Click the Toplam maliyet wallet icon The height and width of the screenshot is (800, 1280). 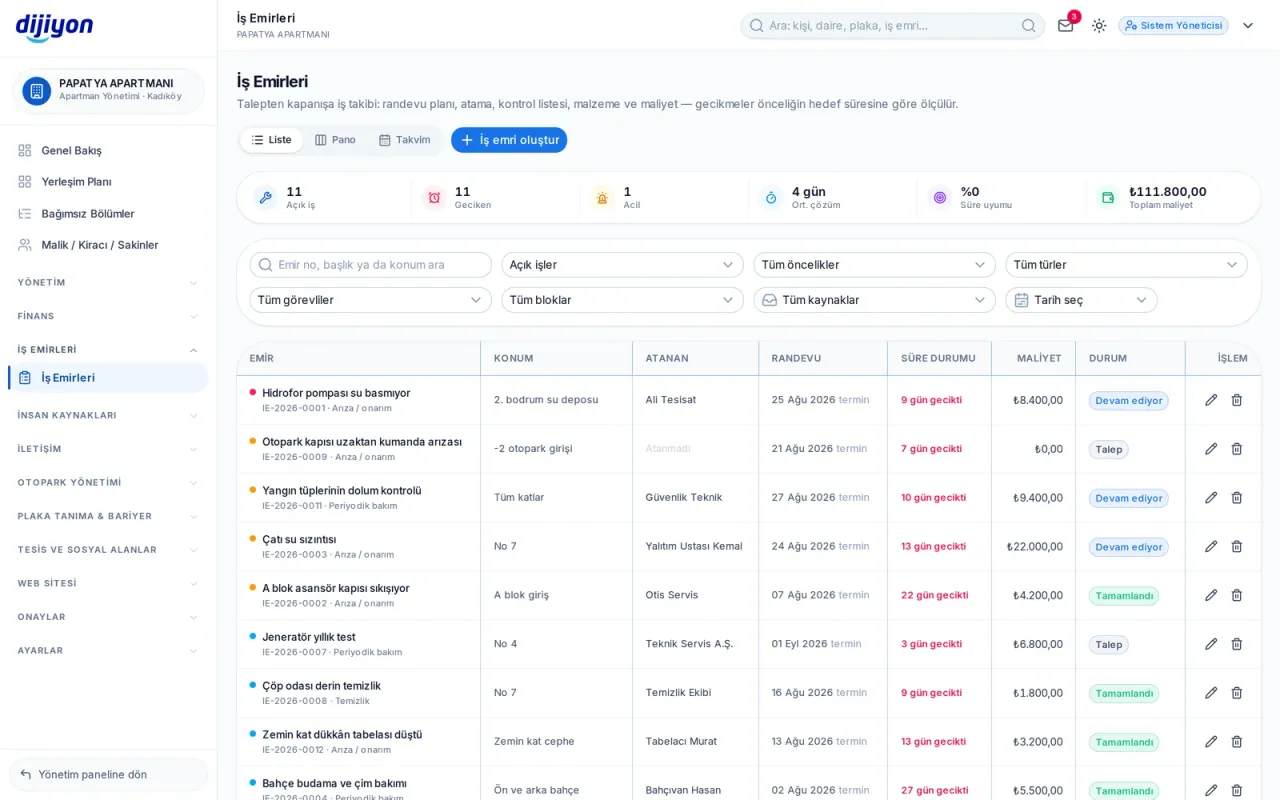coord(1108,198)
